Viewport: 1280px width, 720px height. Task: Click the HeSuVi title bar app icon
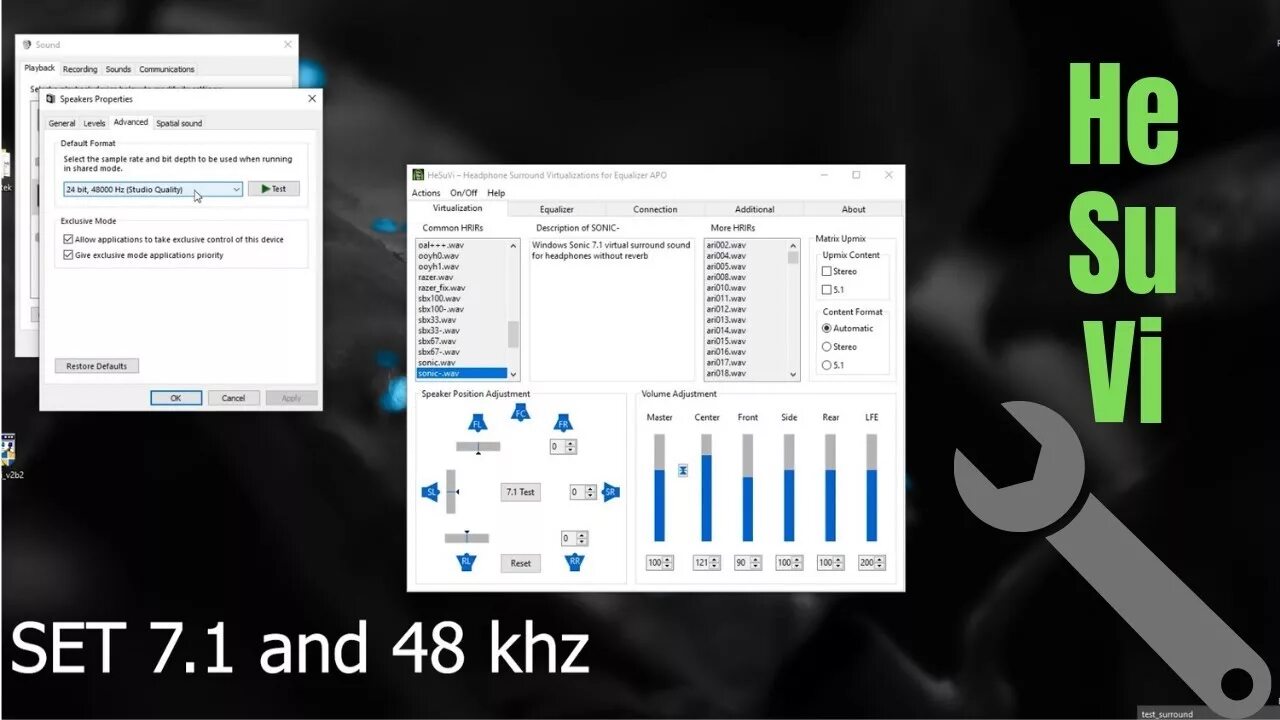[418, 174]
